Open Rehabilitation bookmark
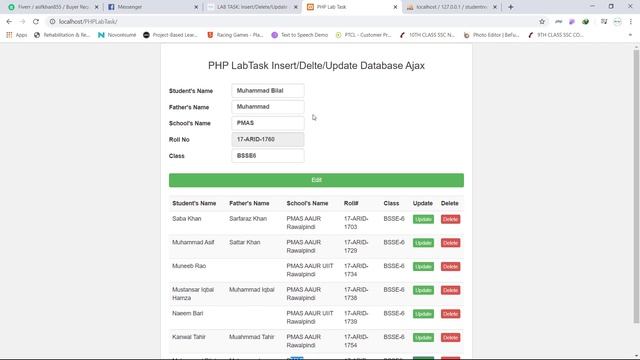Viewport: 640px width, 360px height. pyautogui.click(x=62, y=35)
